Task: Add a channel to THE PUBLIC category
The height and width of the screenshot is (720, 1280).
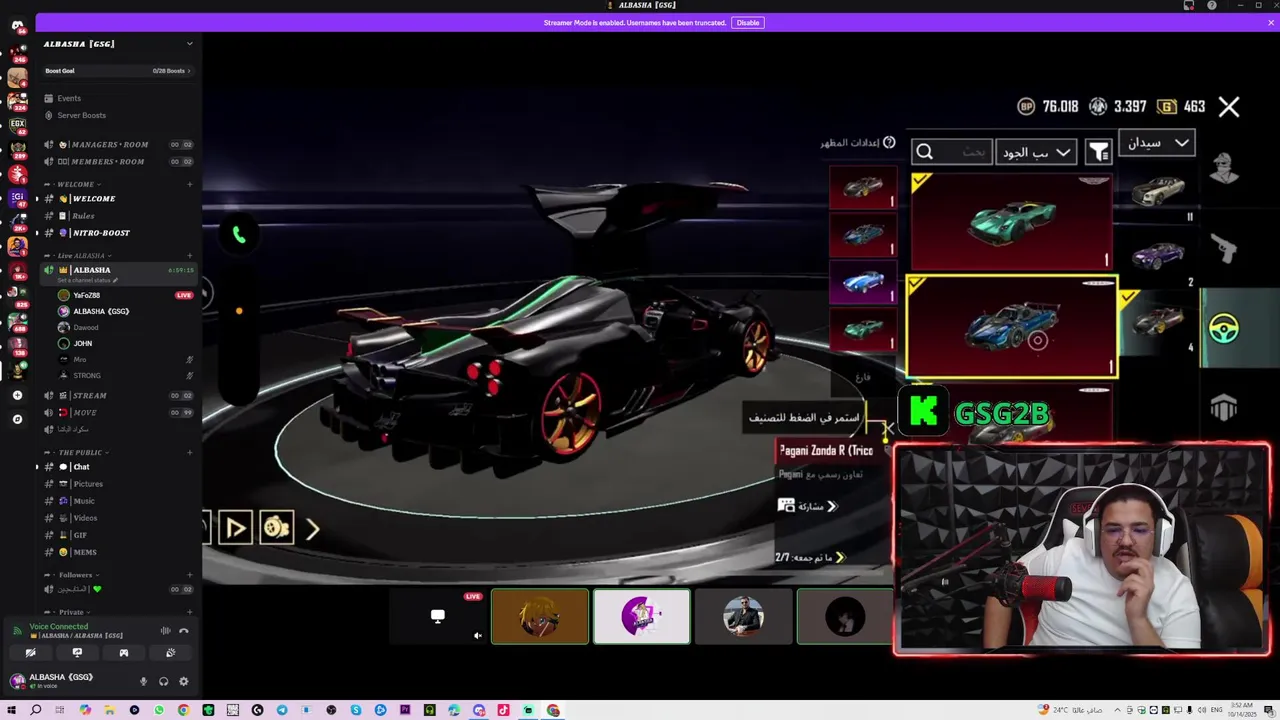Action: click(x=189, y=453)
